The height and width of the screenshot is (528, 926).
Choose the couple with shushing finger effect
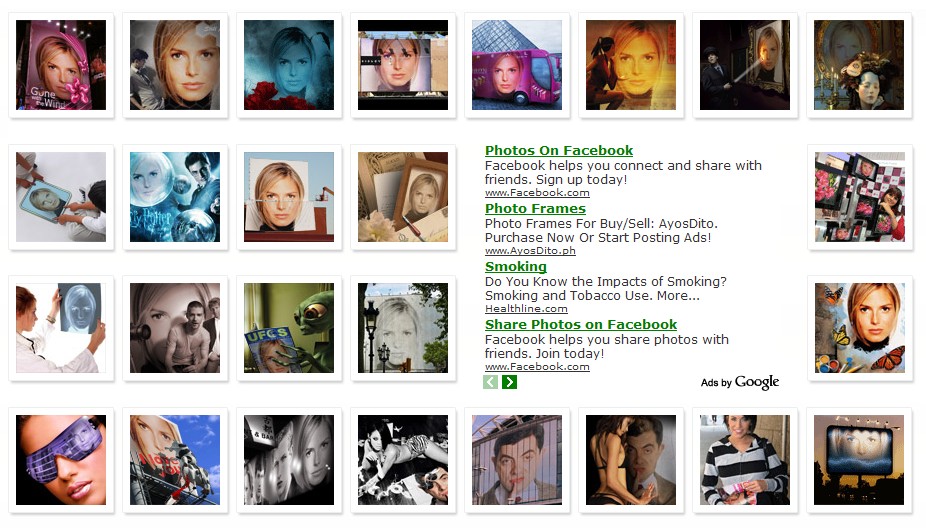(x=631, y=459)
